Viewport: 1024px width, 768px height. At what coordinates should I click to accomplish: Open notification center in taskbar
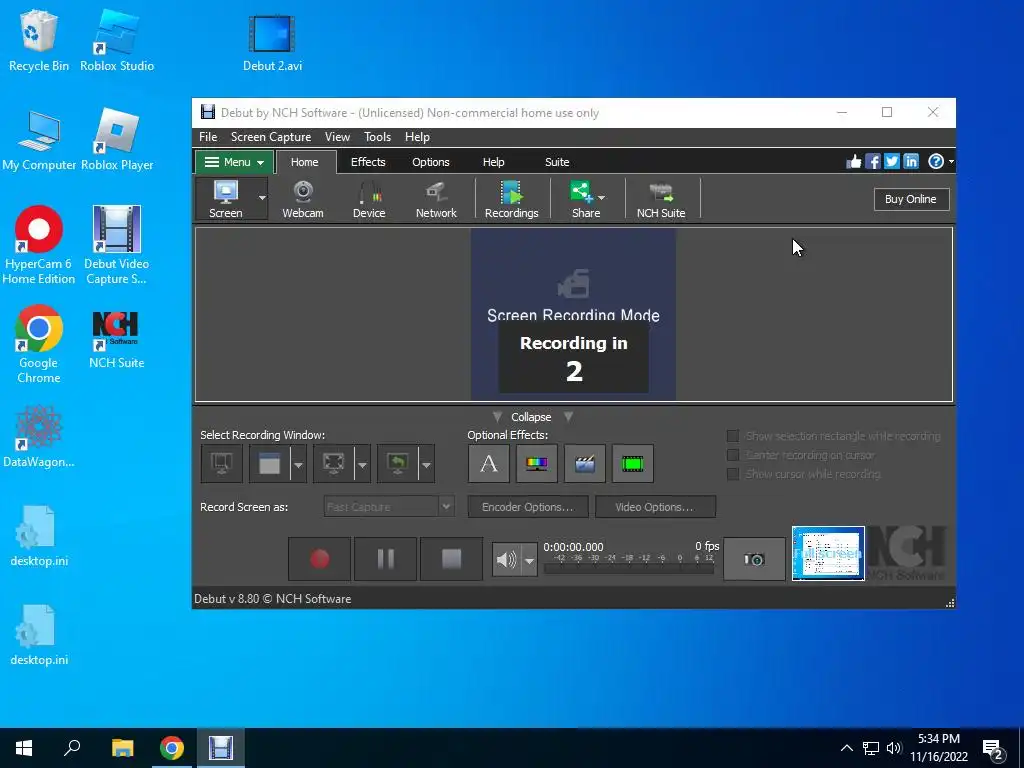[993, 748]
